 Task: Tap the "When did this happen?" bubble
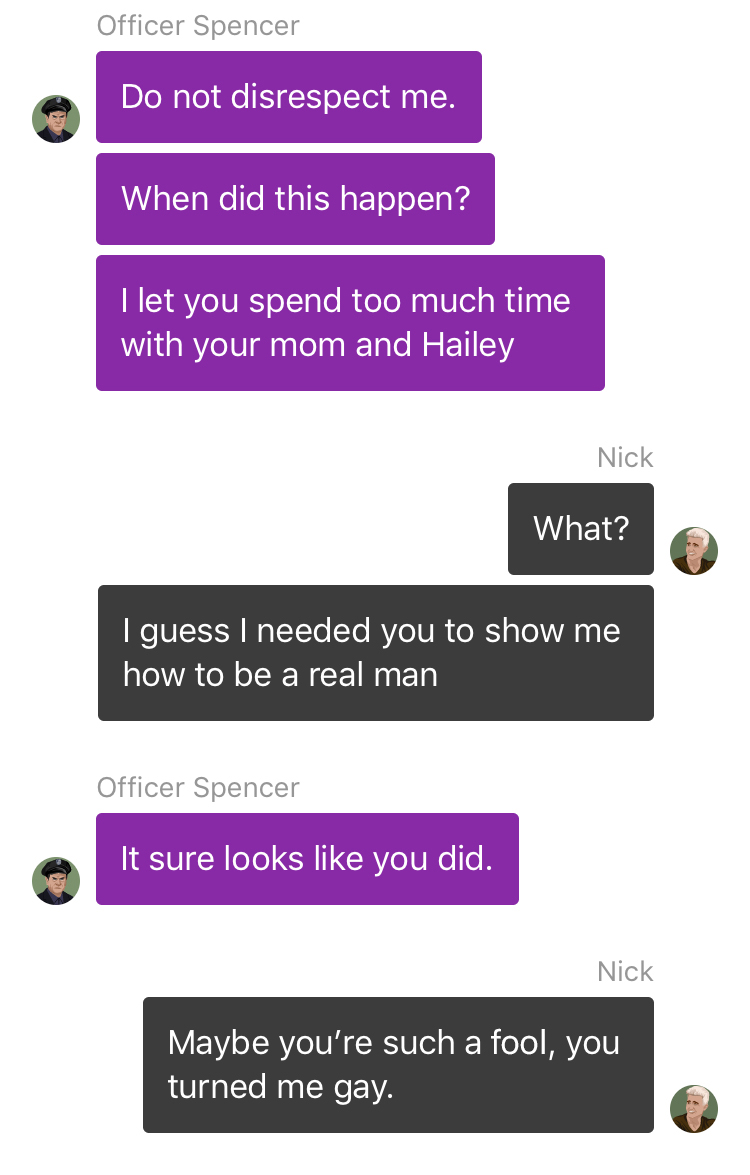click(295, 199)
